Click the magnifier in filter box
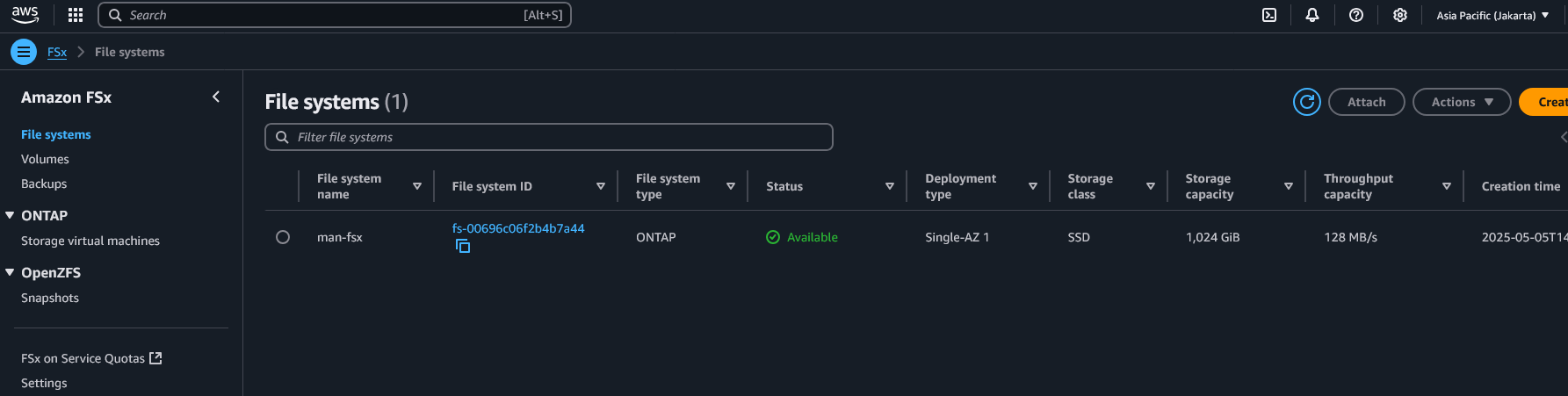Screen dimensions: 1568x396 click(282, 137)
